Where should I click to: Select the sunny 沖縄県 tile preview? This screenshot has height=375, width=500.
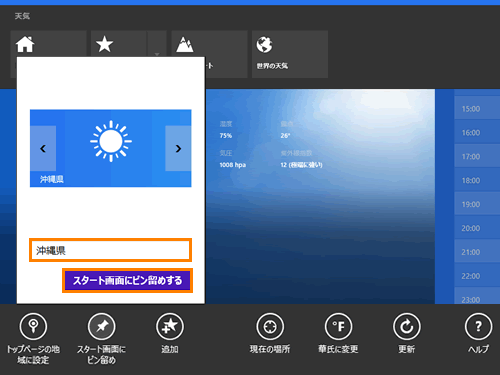click(x=111, y=148)
